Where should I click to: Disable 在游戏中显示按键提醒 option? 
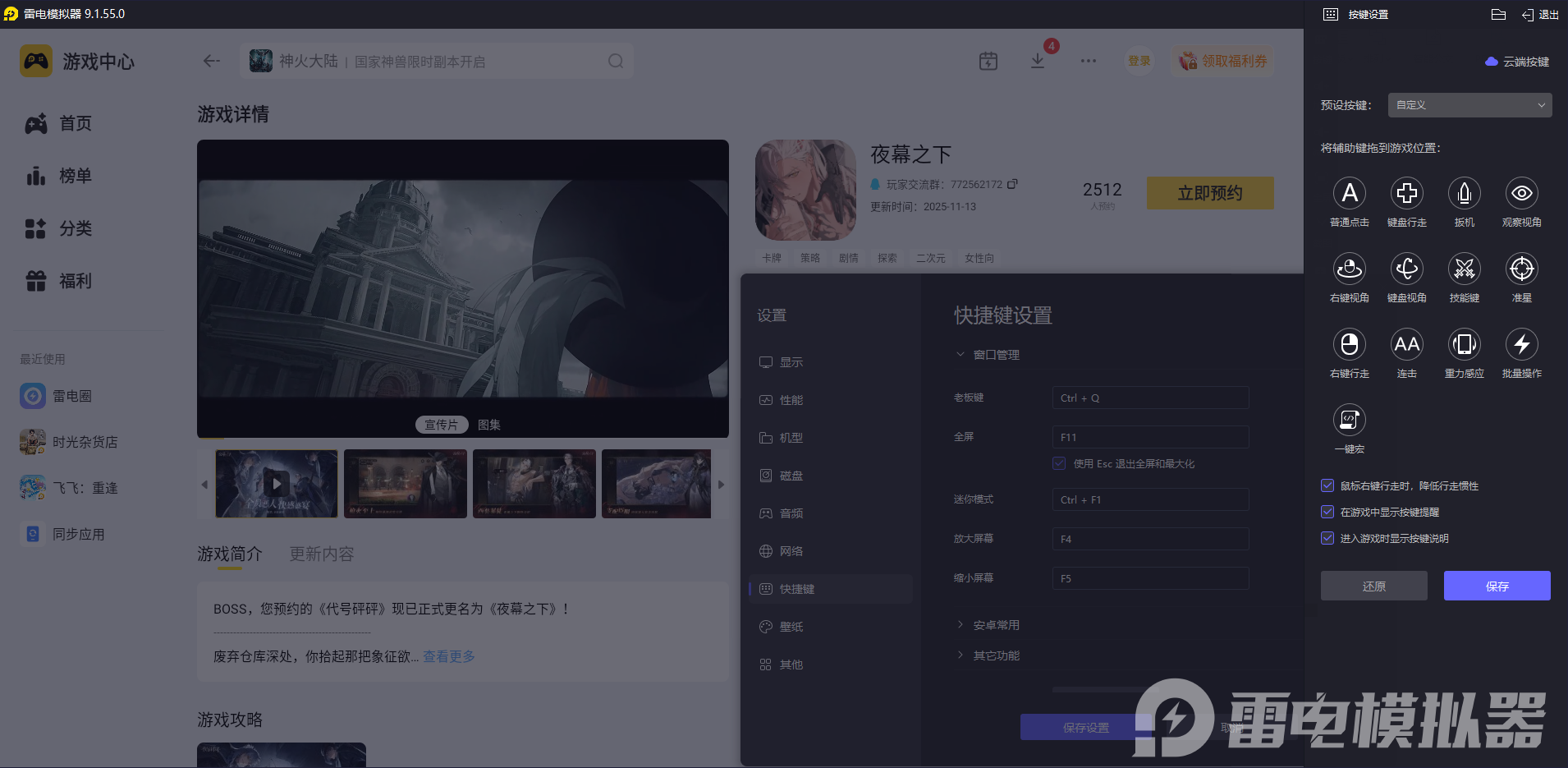(1327, 512)
